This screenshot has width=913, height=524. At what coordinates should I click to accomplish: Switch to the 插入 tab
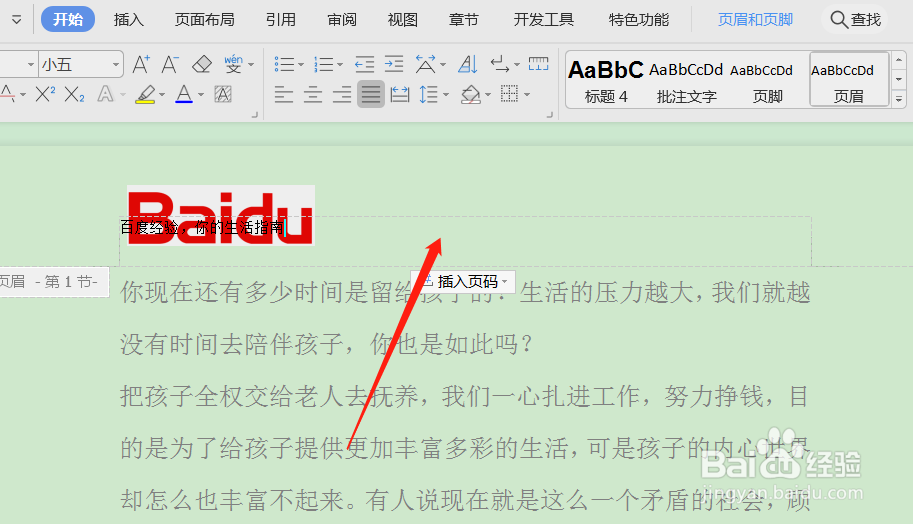pyautogui.click(x=129, y=20)
